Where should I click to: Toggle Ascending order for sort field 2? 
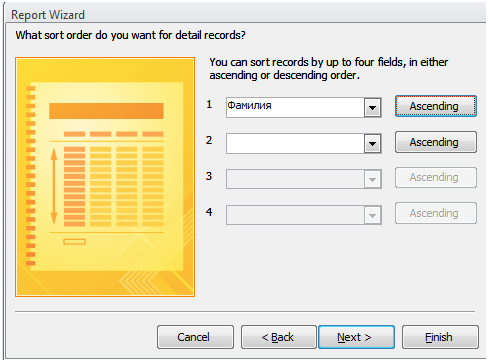tap(436, 142)
